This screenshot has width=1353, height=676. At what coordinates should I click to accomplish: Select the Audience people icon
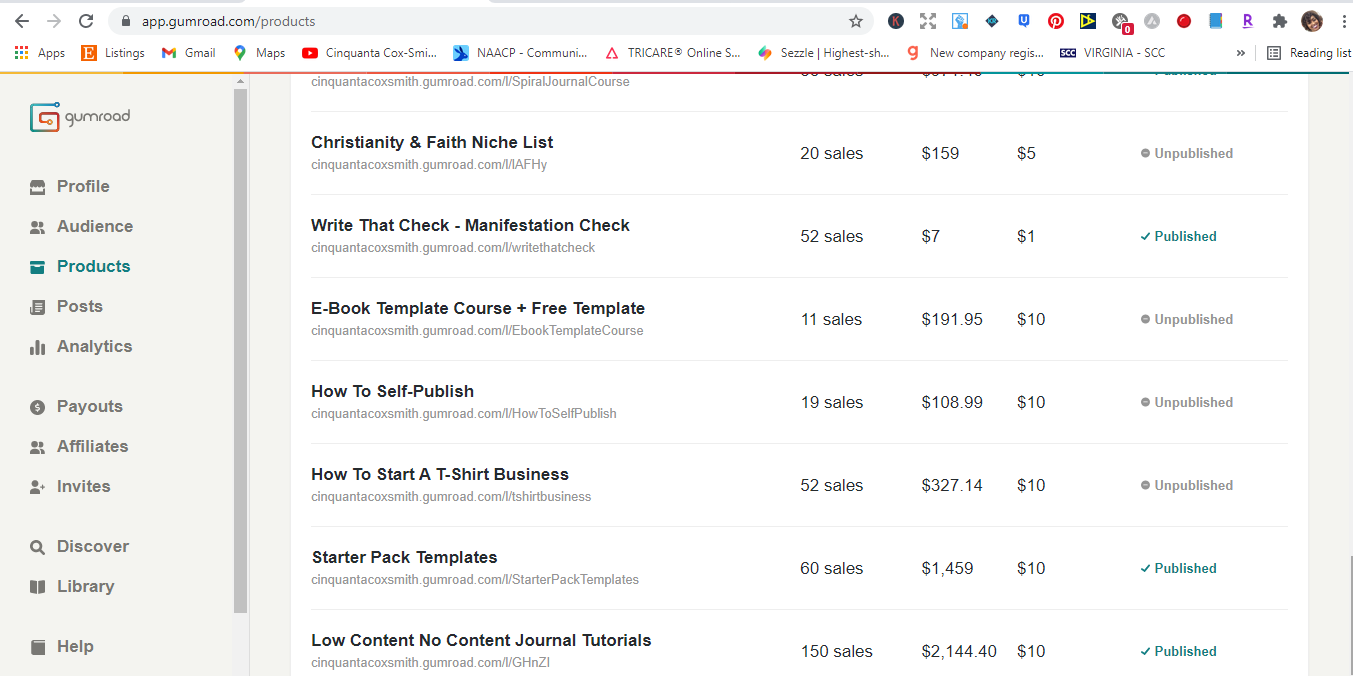point(38,227)
